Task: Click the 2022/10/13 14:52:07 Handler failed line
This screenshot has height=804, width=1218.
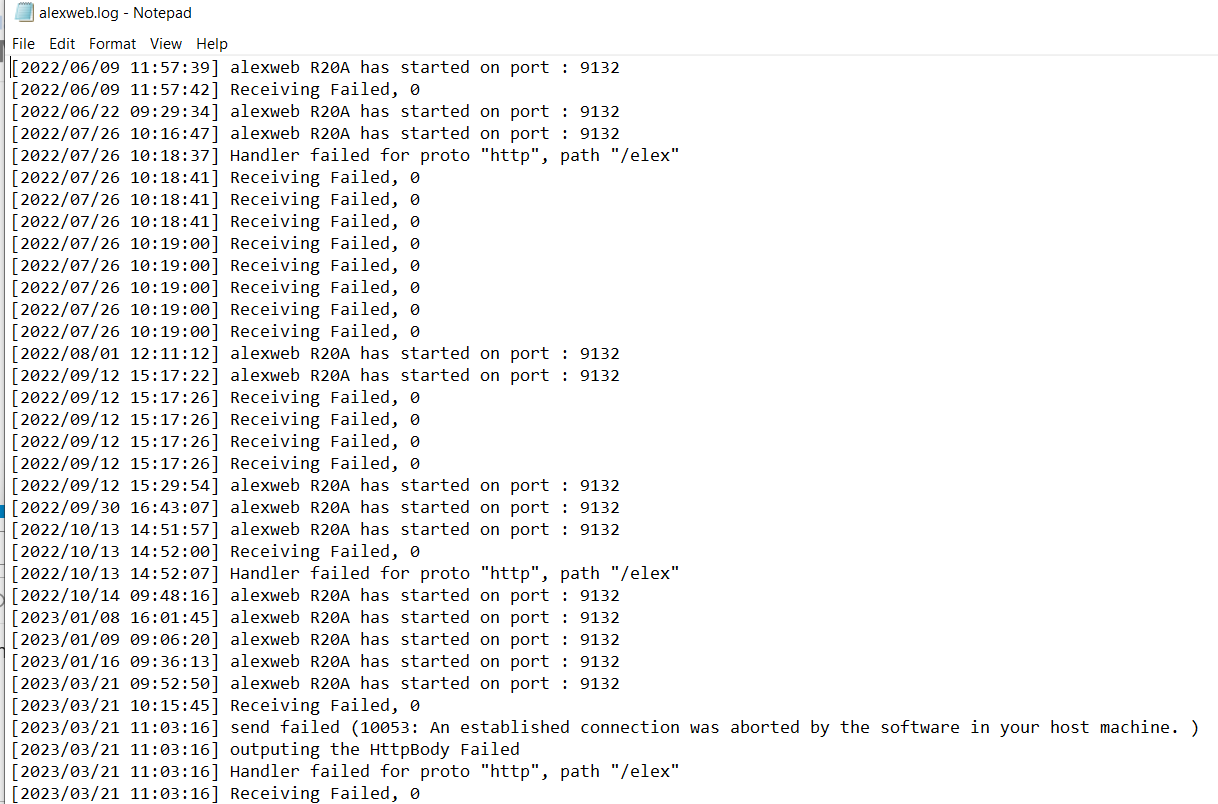Action: 345,574
